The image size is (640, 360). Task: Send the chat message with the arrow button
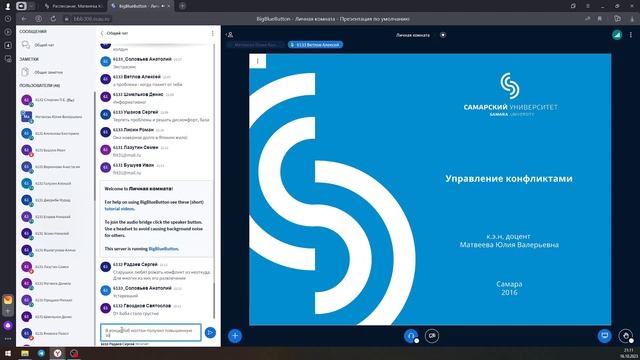tap(210, 333)
